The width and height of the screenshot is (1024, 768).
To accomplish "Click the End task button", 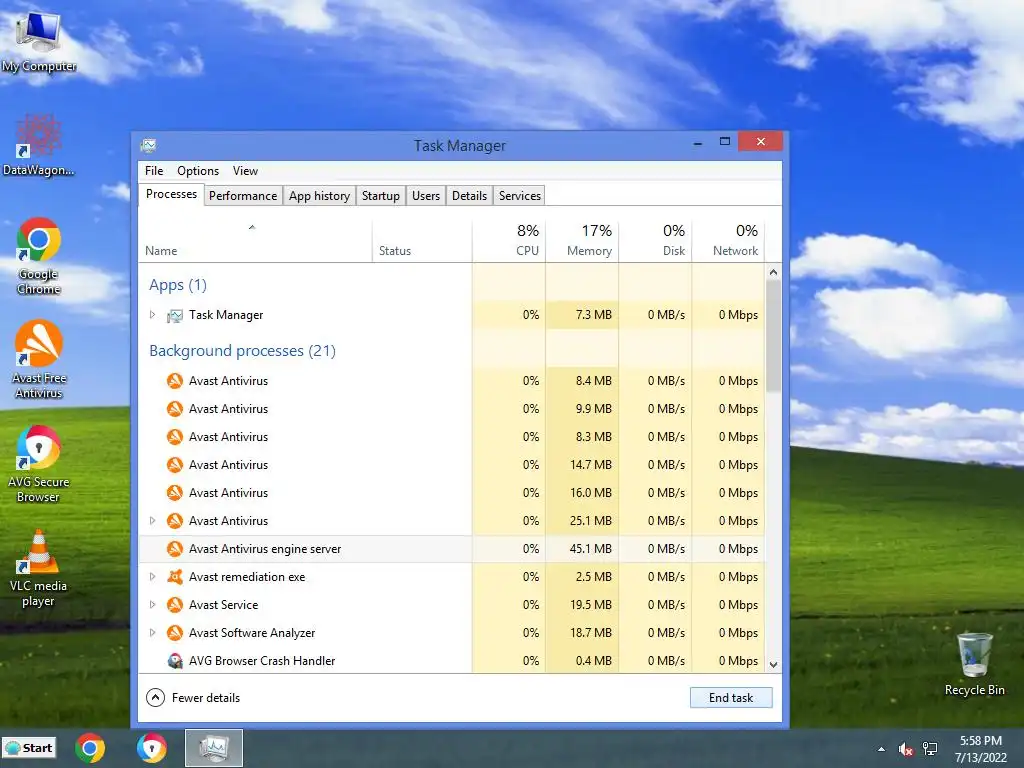I will 731,697.
